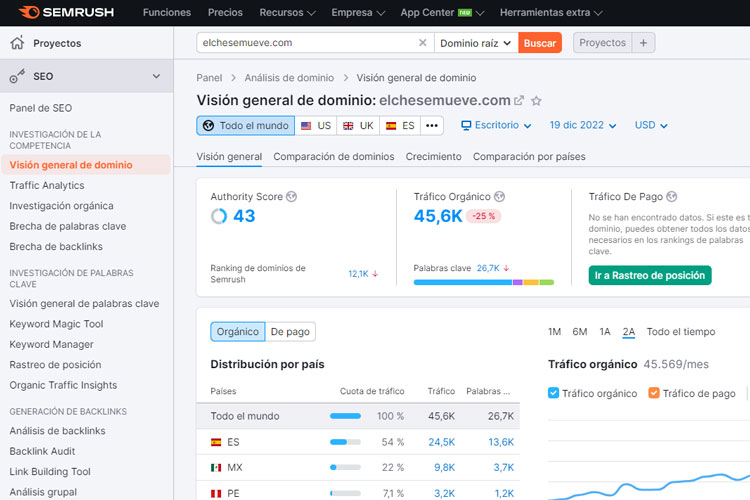Click the globe icon next to Authority Score
This screenshot has width=750, height=500.
click(x=291, y=197)
